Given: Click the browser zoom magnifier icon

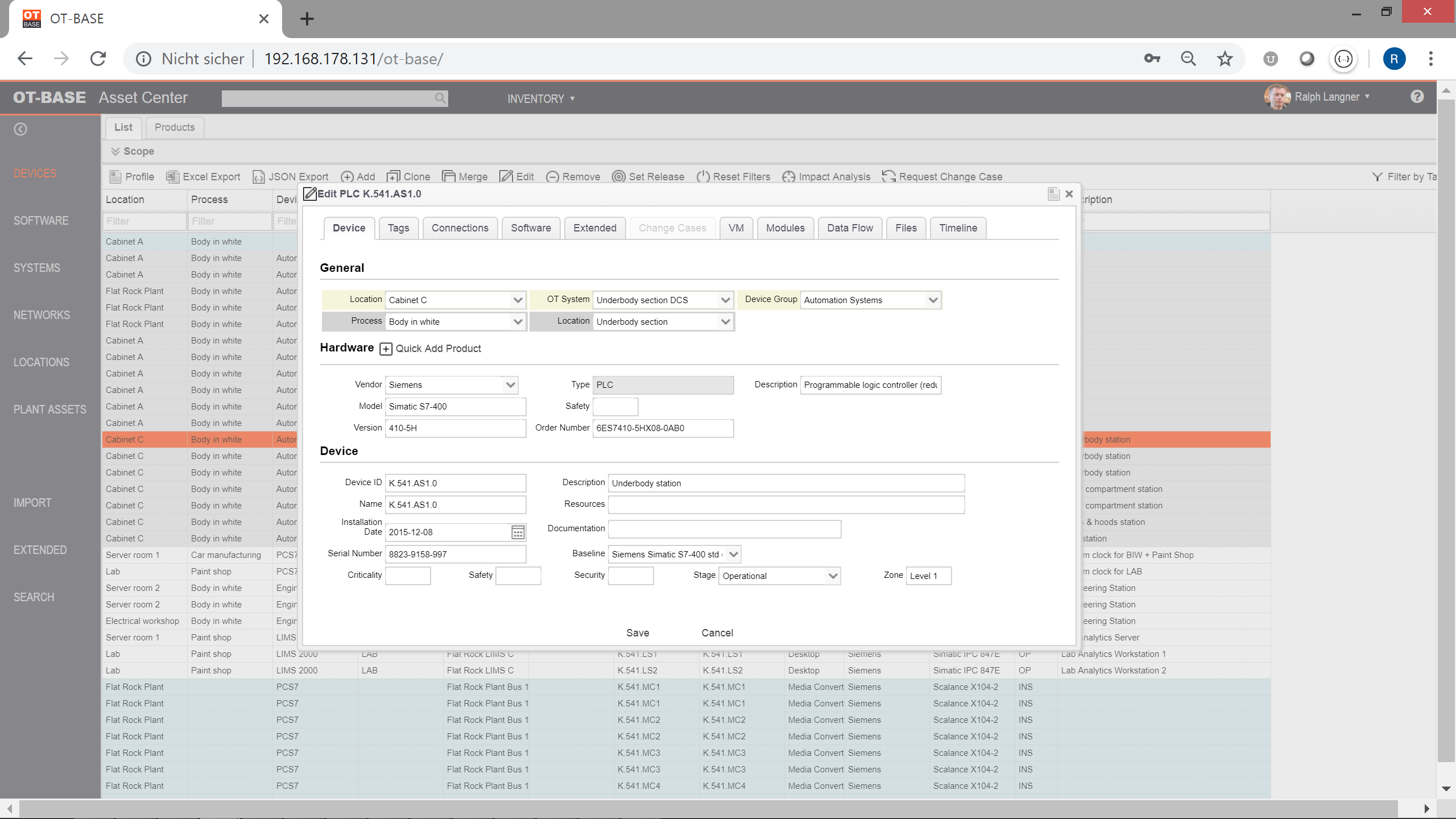Looking at the screenshot, I should pos(1188,59).
